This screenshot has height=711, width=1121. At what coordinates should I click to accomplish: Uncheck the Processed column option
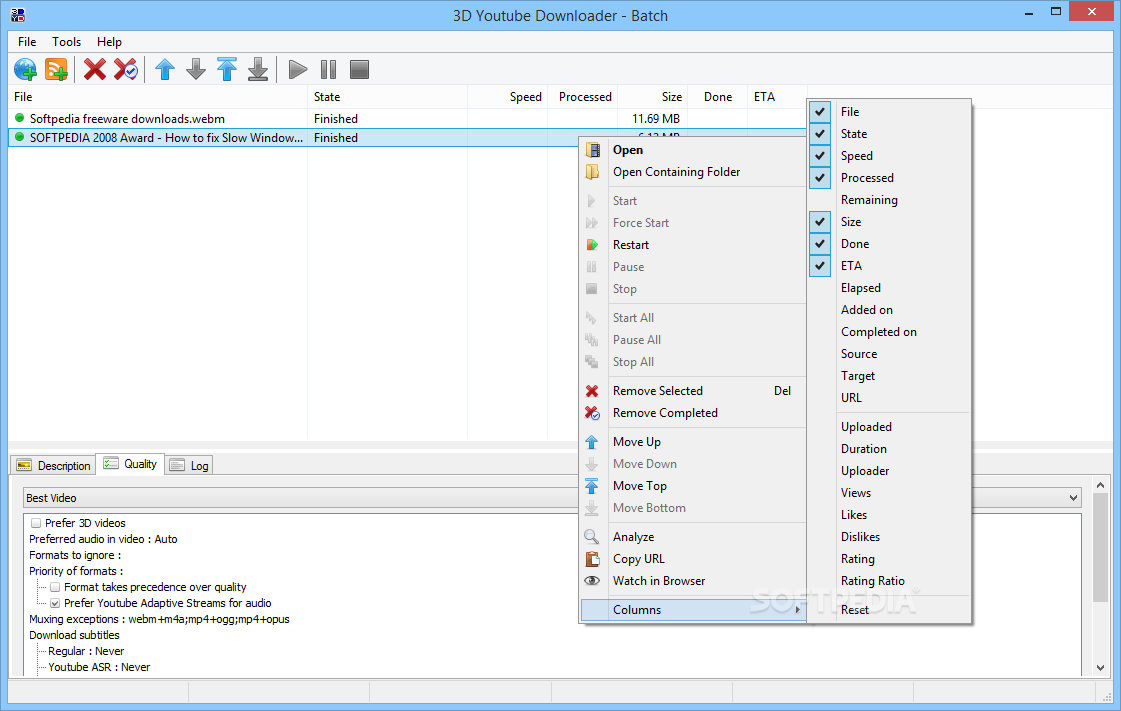[x=820, y=178]
